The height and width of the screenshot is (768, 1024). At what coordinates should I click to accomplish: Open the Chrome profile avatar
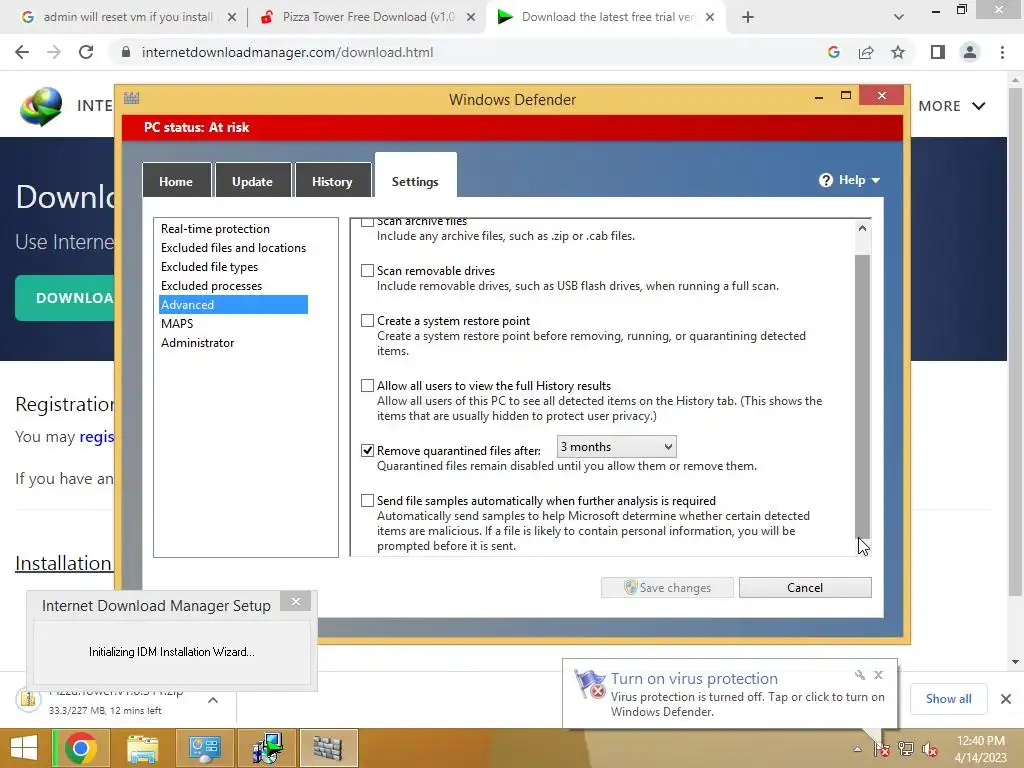970,52
